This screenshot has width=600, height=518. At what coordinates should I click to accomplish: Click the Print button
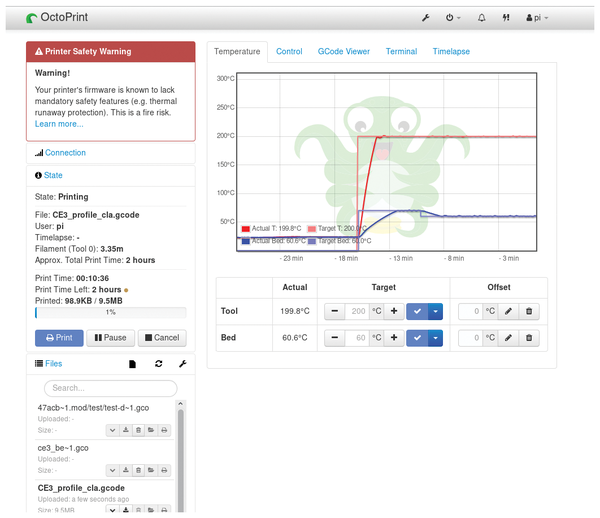pyautogui.click(x=59, y=338)
